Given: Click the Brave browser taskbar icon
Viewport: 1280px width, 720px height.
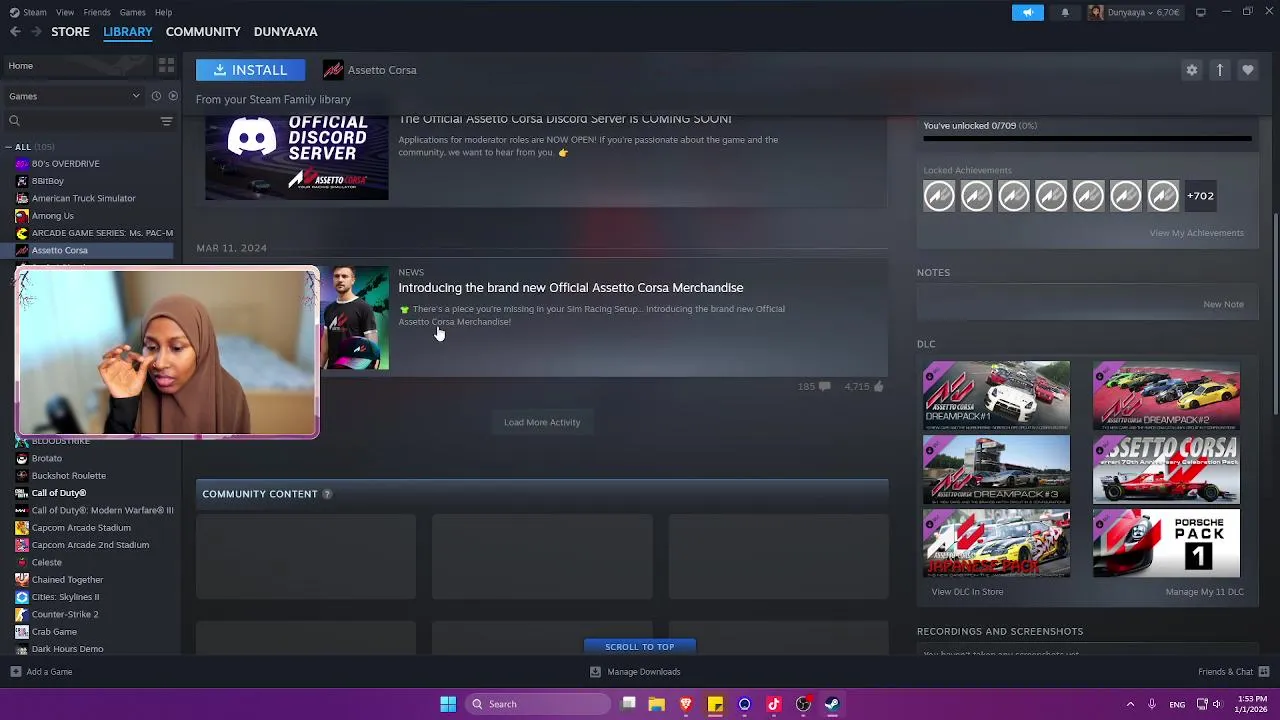Looking at the screenshot, I should [x=686, y=704].
